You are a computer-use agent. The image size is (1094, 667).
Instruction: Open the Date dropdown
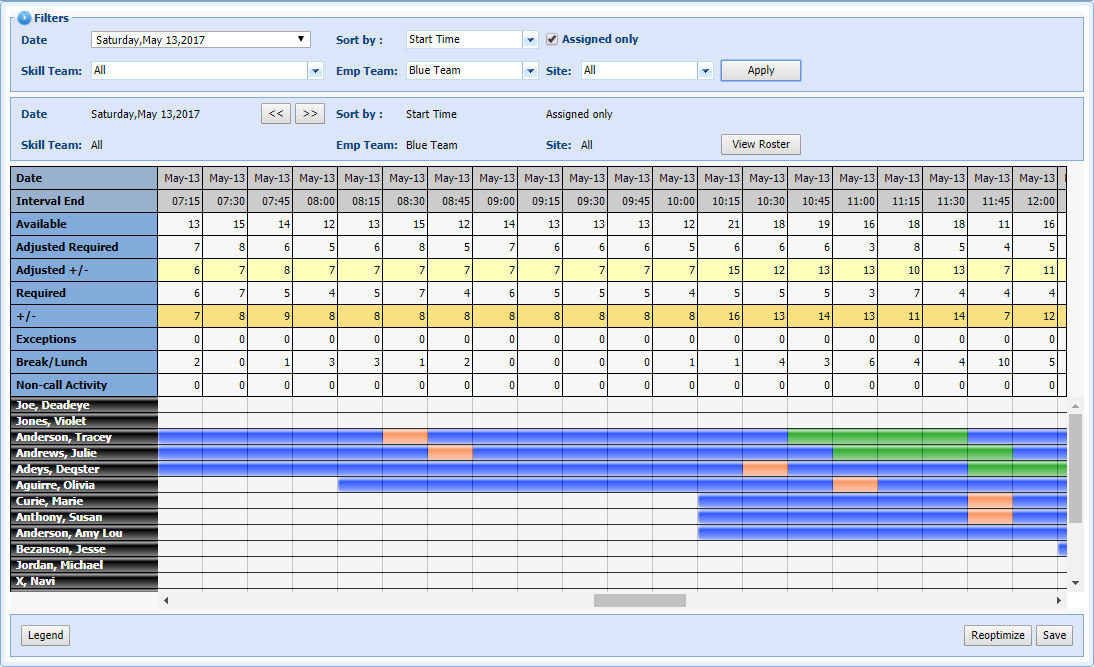[302, 40]
